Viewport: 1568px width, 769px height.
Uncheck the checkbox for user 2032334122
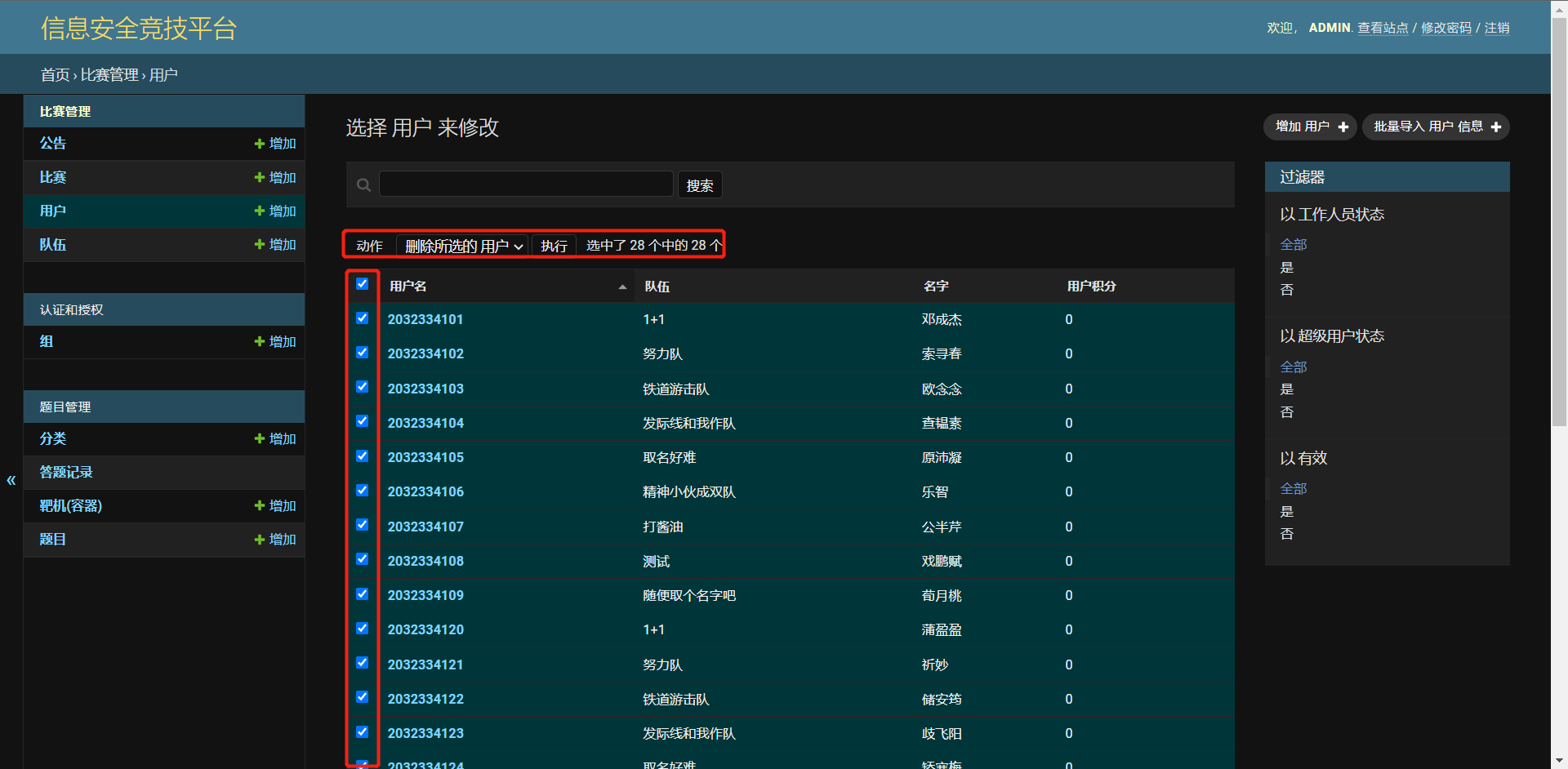point(363,697)
